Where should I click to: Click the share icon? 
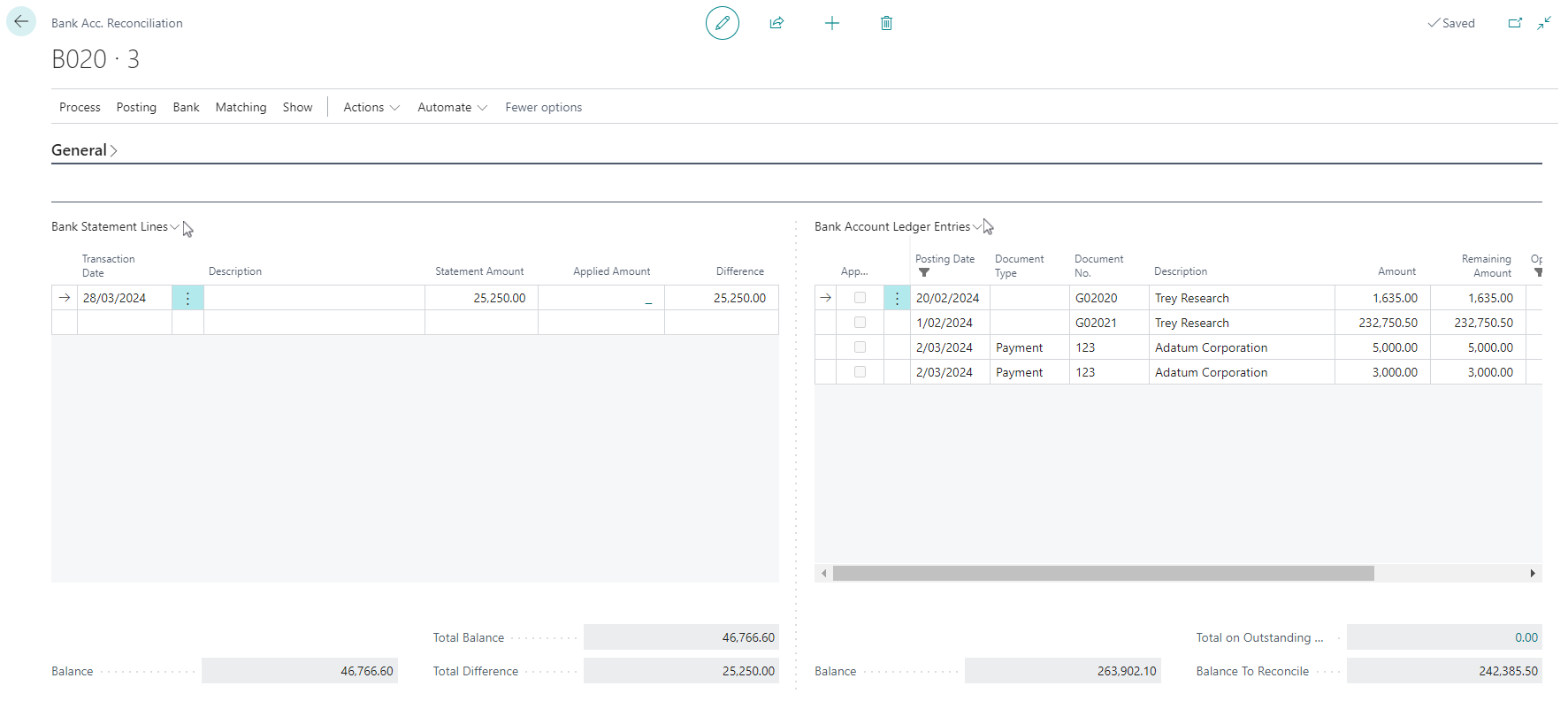[x=776, y=23]
